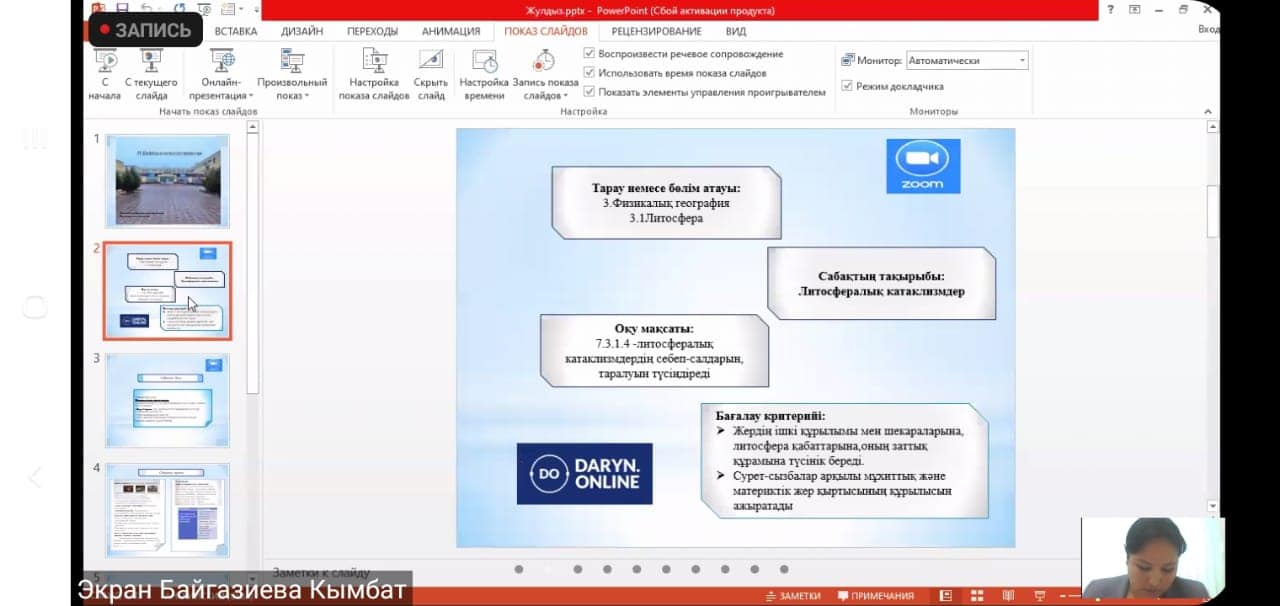Click the main slide vertical scrollbar thumb
The image size is (1280, 606).
(x=1214, y=210)
